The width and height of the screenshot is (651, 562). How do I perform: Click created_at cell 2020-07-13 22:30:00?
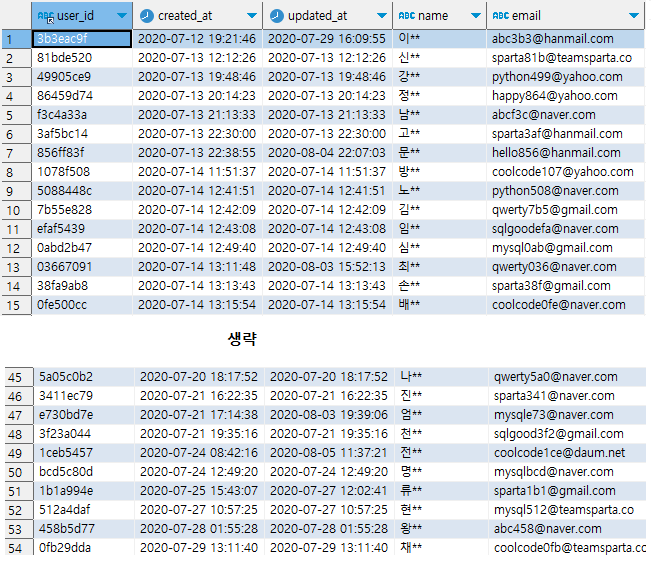coord(197,134)
